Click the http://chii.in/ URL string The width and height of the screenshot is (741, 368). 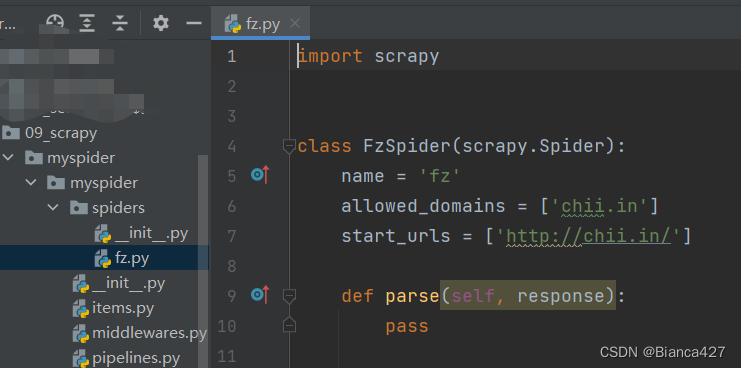click(x=588, y=236)
